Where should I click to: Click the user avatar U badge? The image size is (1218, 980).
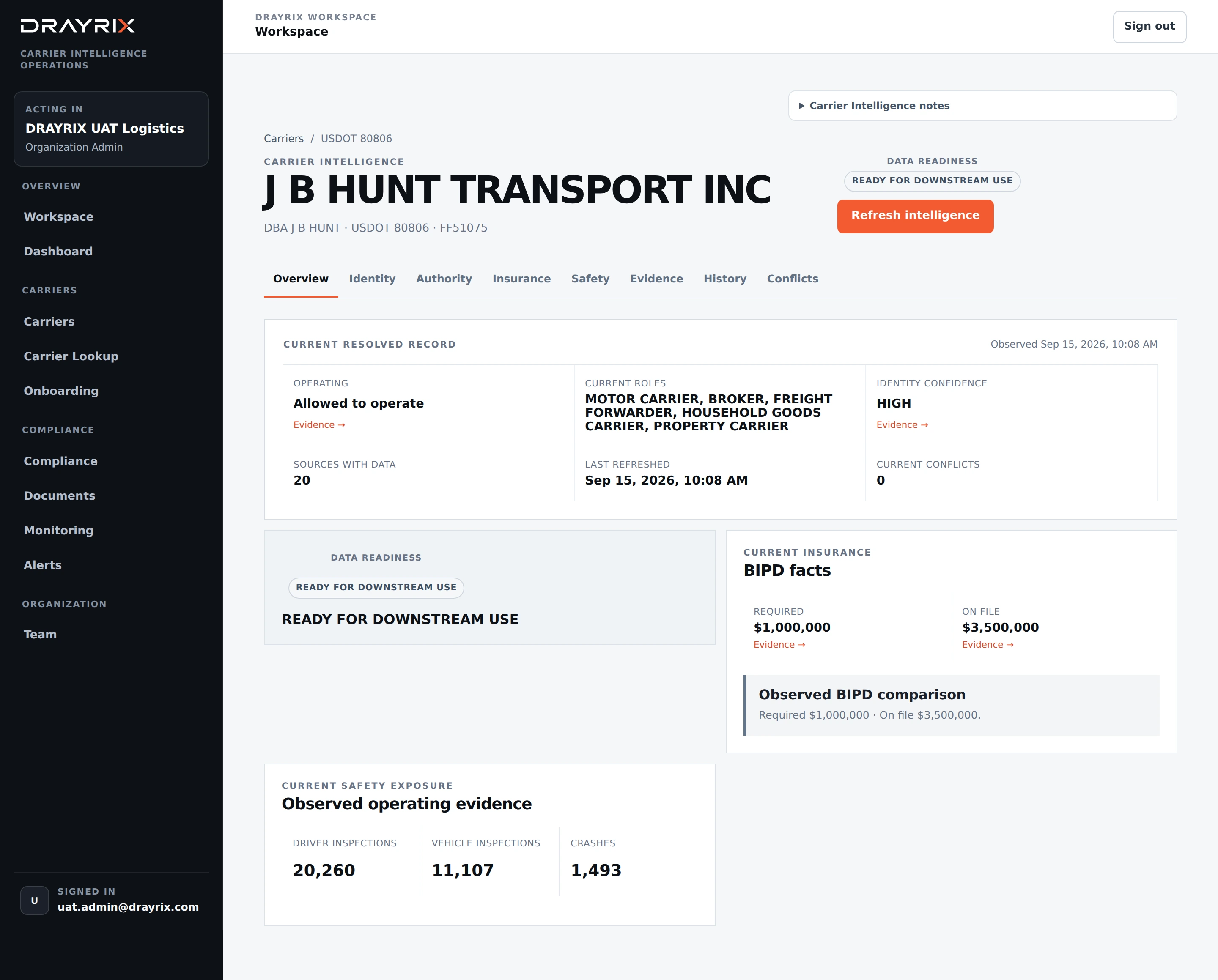coord(34,901)
